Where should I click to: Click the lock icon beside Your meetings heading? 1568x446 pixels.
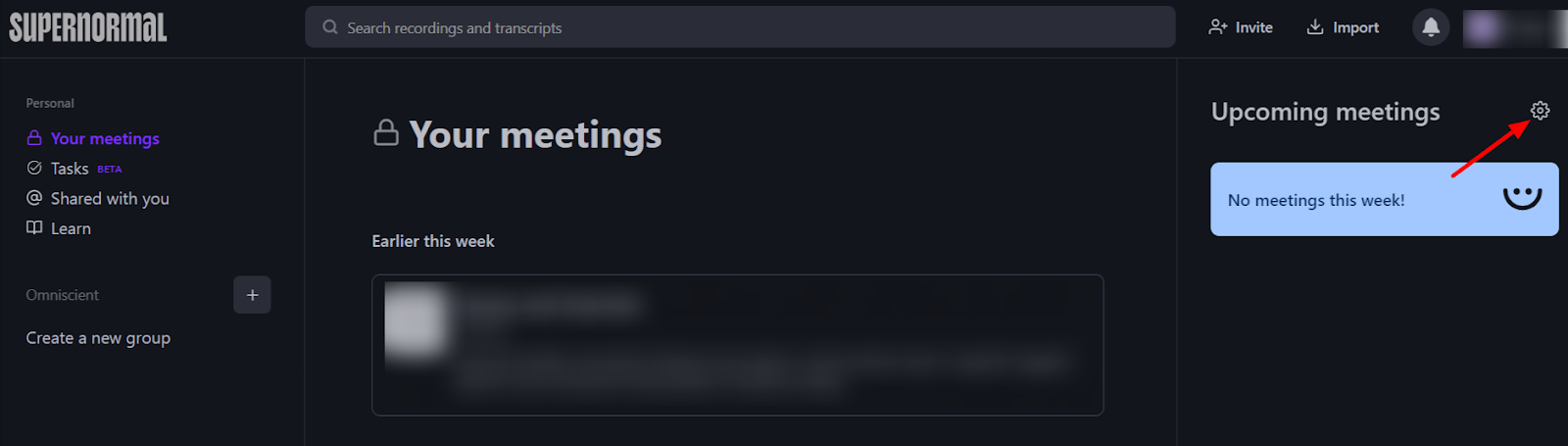tap(386, 132)
